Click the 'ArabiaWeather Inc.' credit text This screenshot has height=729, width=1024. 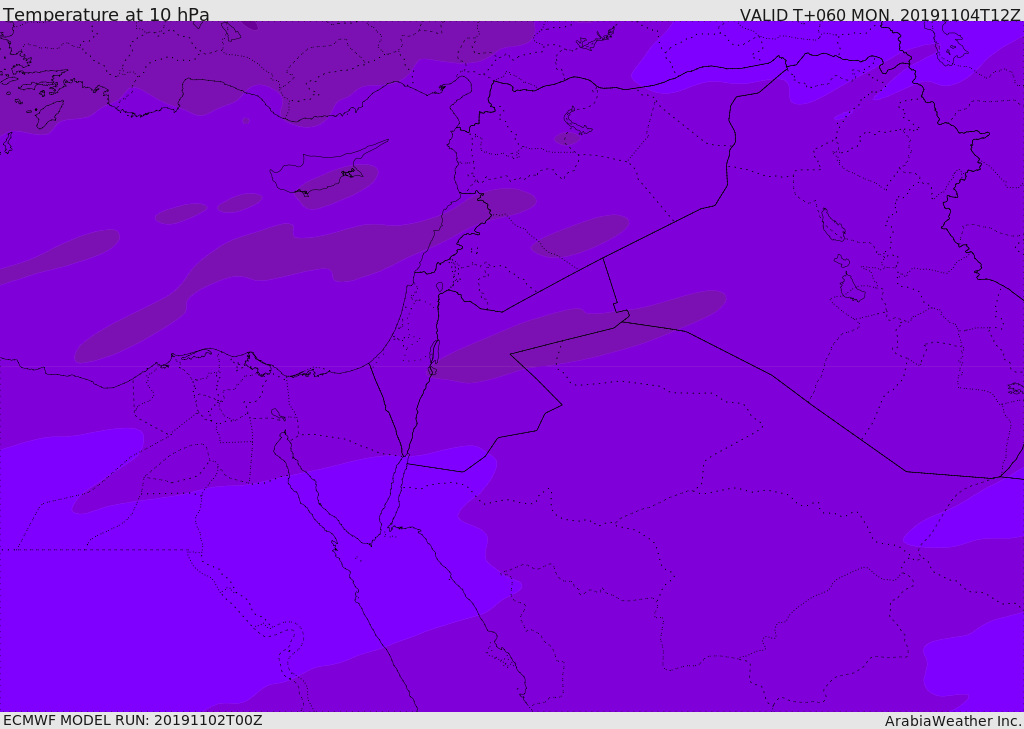954,721
